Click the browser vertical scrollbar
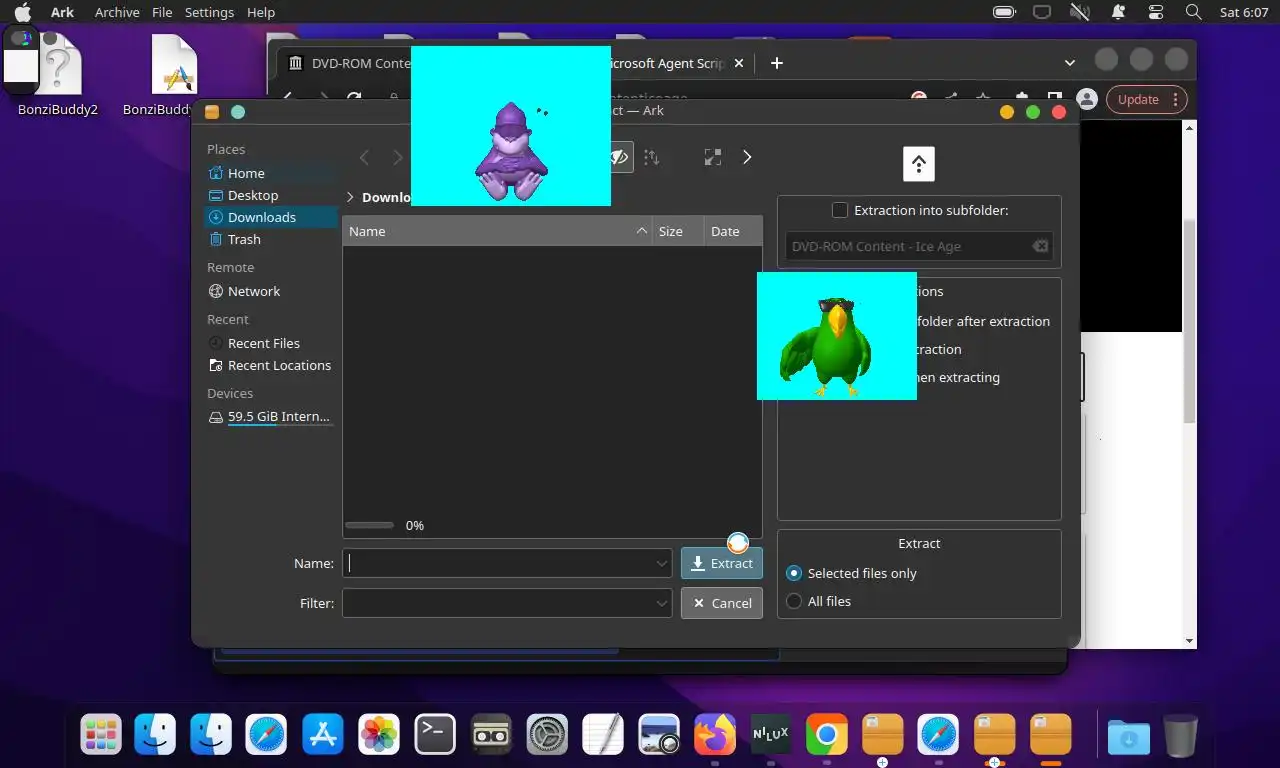Image resolution: width=1280 pixels, height=768 pixels. (x=1189, y=320)
